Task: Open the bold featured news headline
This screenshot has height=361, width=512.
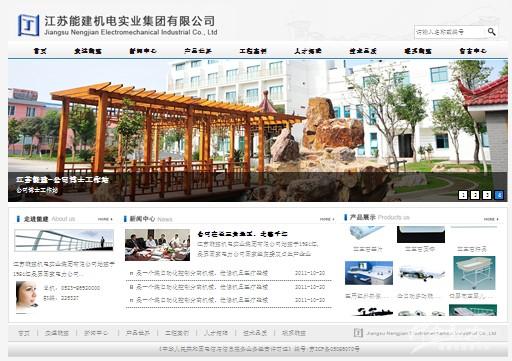Action: pyautogui.click(x=242, y=234)
